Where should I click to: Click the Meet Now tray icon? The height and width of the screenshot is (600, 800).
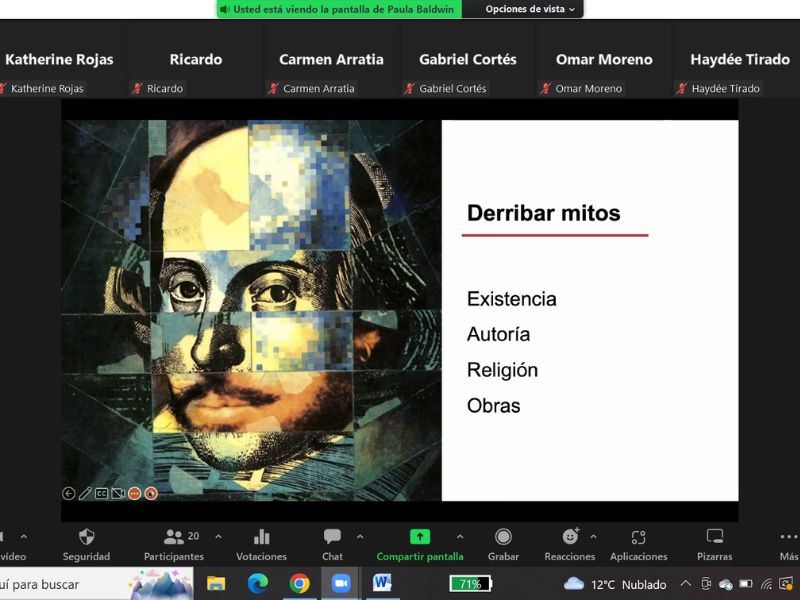(706, 584)
